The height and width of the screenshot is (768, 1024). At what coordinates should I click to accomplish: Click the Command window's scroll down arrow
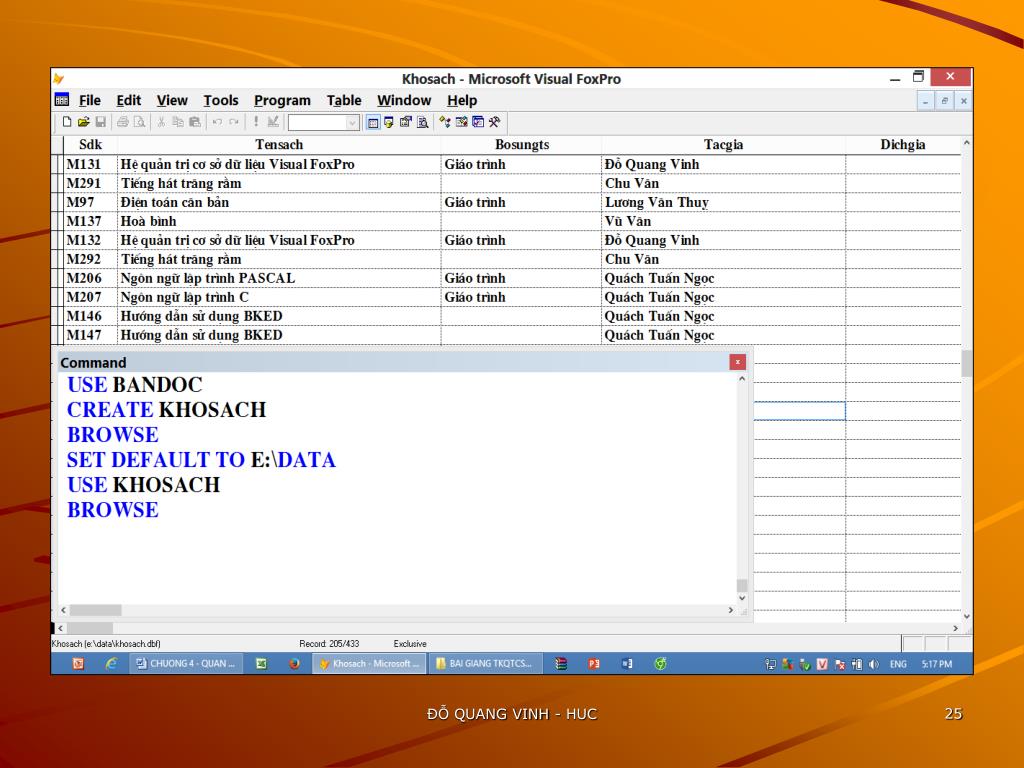click(742, 598)
